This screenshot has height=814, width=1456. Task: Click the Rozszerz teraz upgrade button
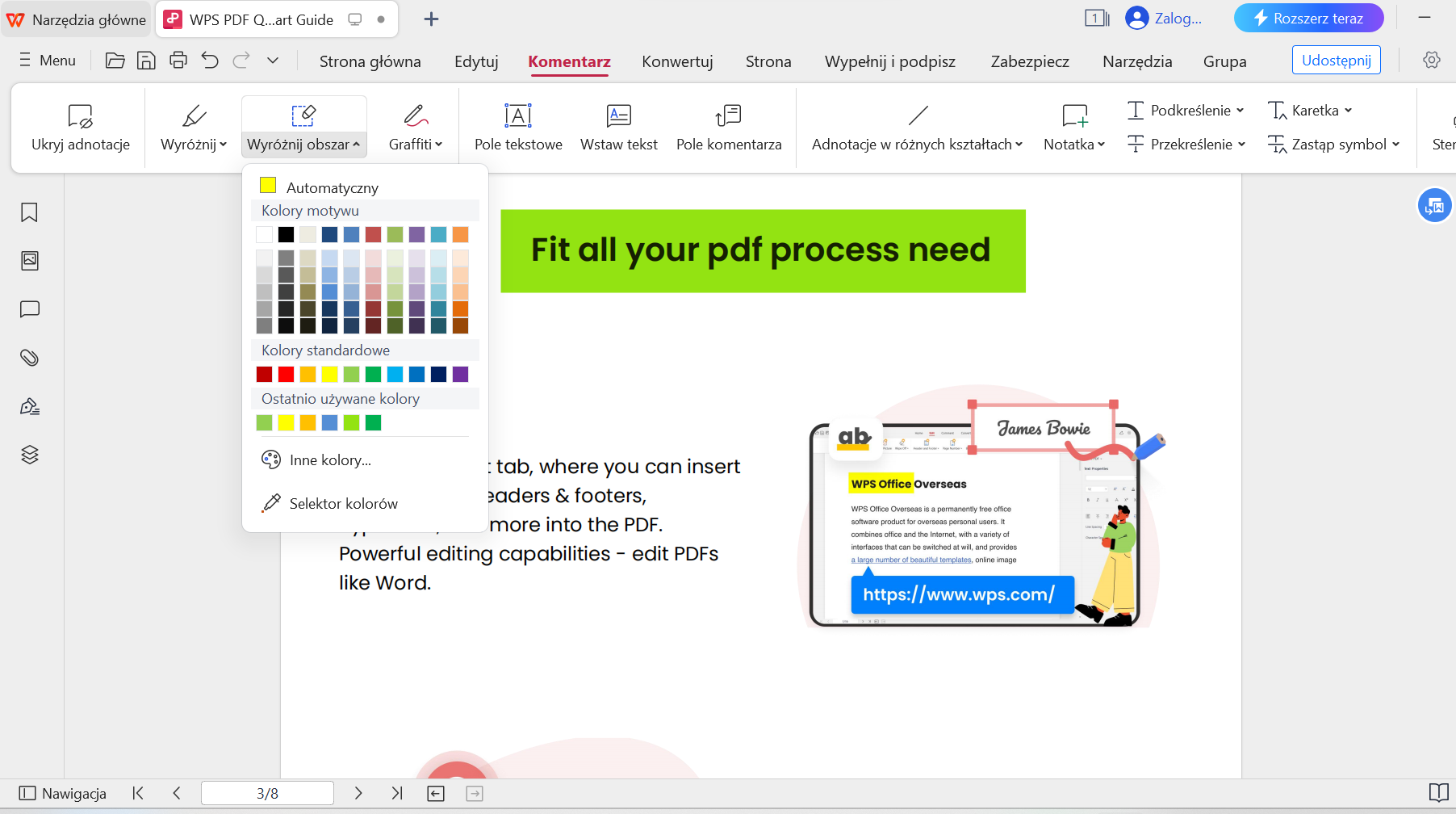point(1308,19)
